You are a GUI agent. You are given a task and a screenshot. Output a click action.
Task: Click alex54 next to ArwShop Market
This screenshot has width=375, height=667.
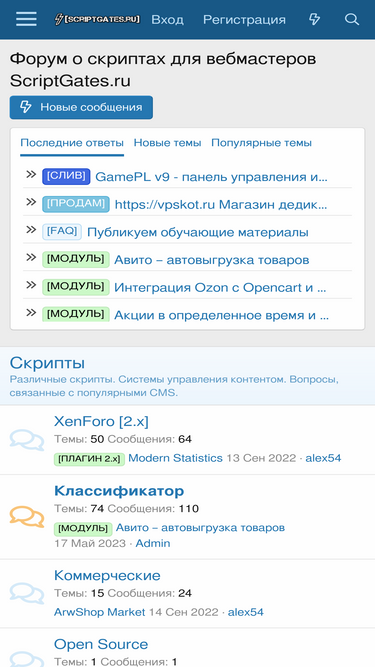pos(245,612)
